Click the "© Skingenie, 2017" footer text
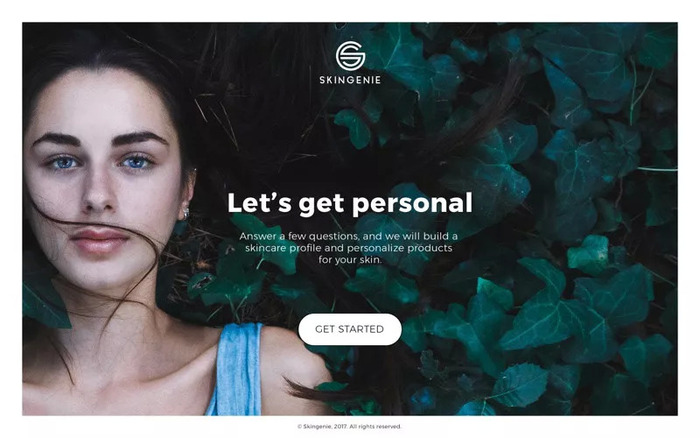The image size is (700, 438). (322, 426)
